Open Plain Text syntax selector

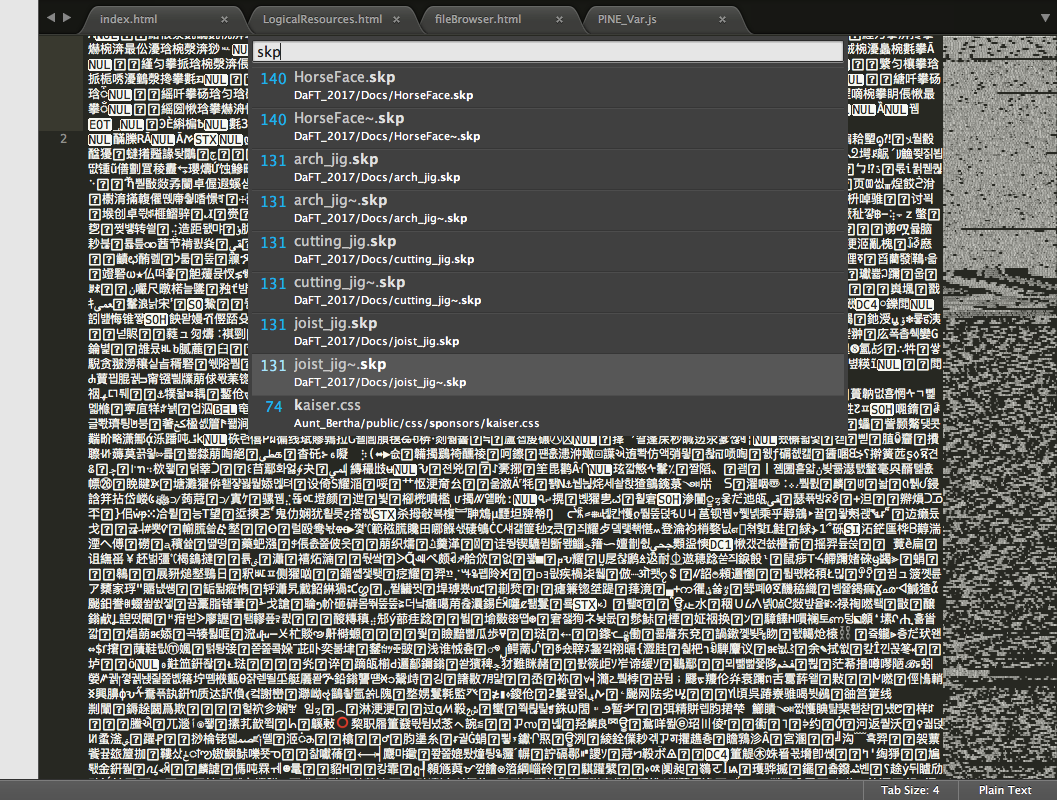click(1004, 790)
